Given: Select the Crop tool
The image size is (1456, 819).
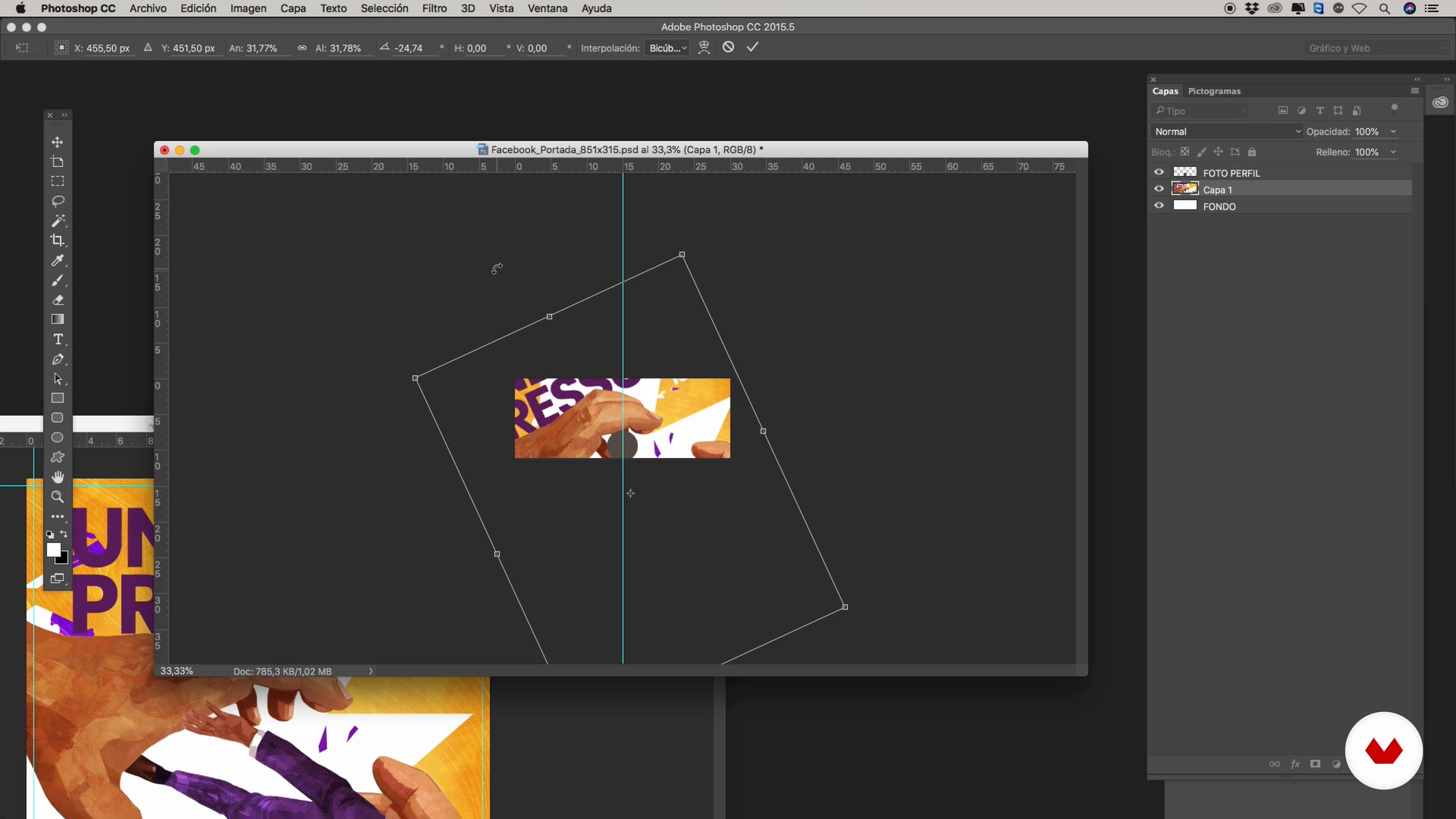Looking at the screenshot, I should [x=57, y=240].
